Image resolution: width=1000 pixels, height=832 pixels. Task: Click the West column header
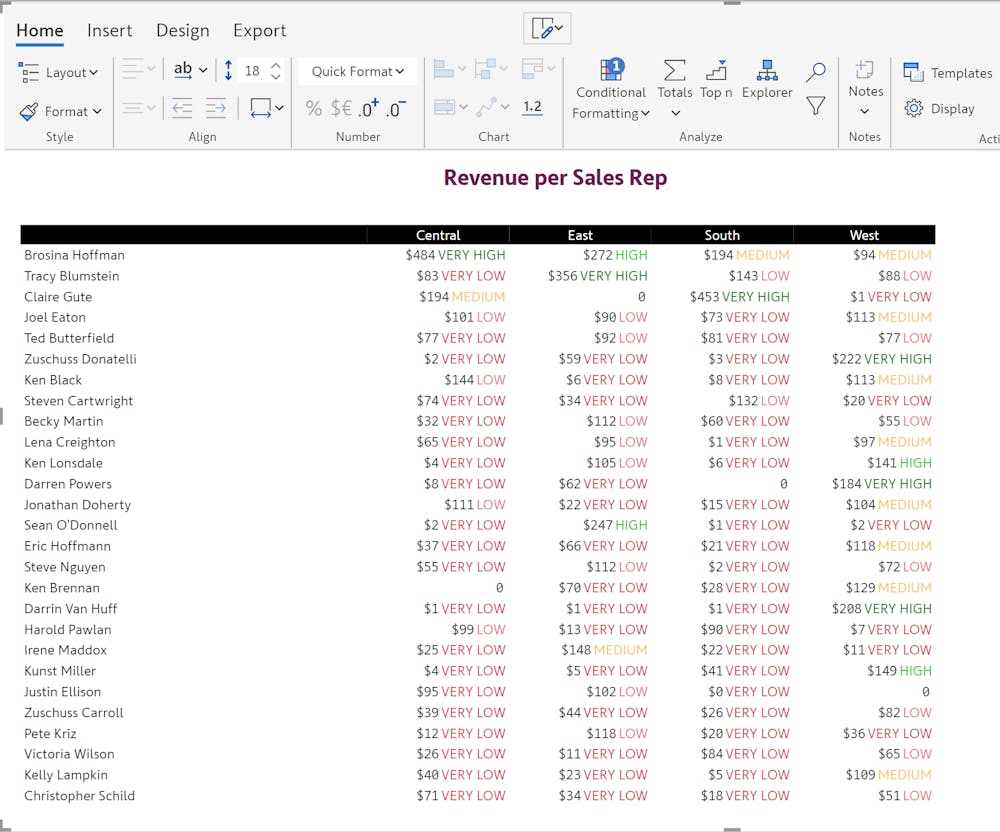point(864,235)
